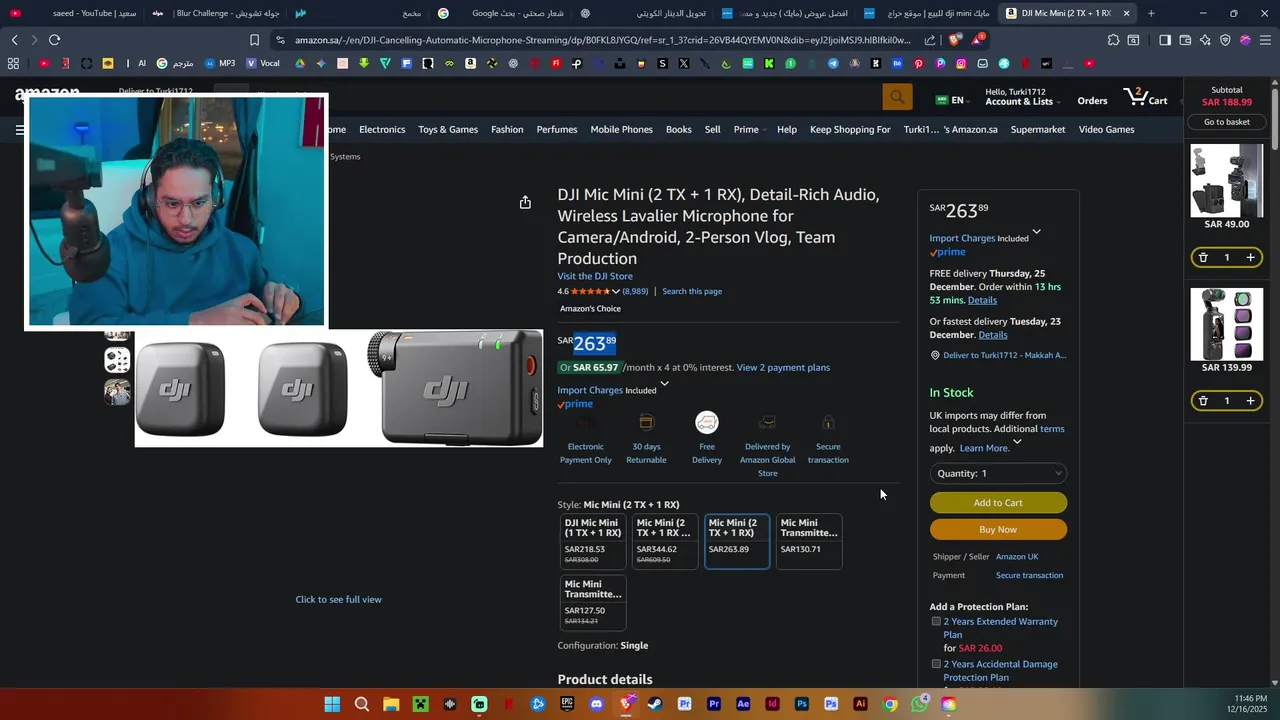Open the Amazon UK seller link
Image resolution: width=1280 pixels, height=720 pixels.
[x=1017, y=556]
